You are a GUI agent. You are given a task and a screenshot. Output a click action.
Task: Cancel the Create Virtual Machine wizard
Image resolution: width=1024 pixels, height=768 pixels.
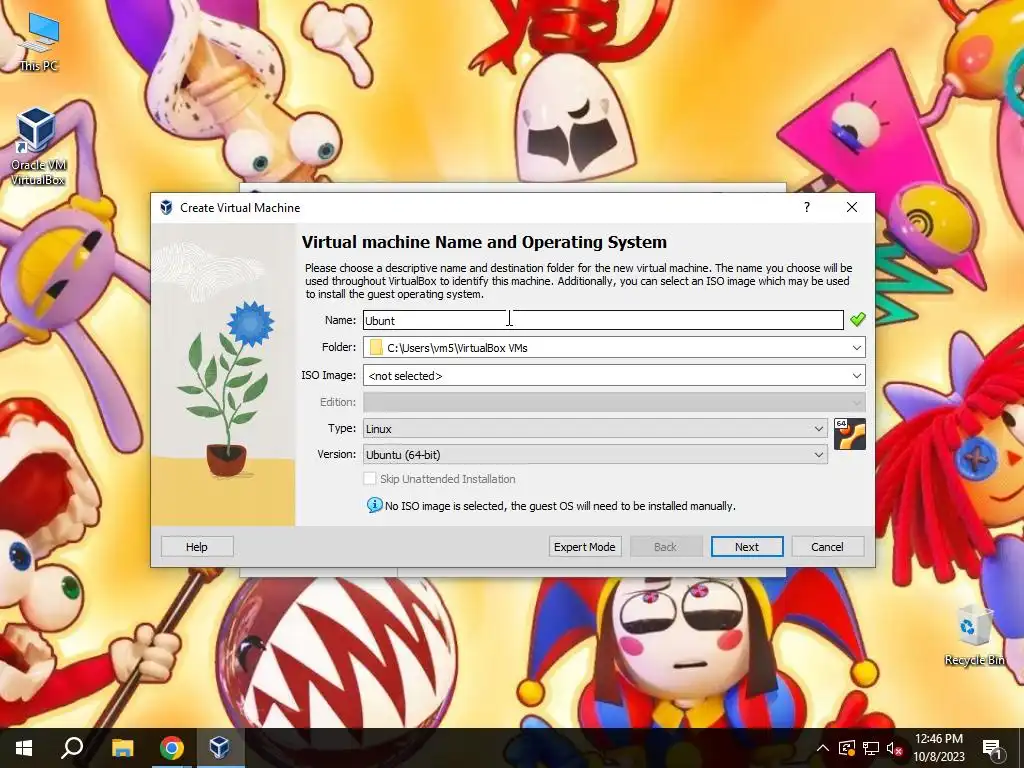click(827, 547)
